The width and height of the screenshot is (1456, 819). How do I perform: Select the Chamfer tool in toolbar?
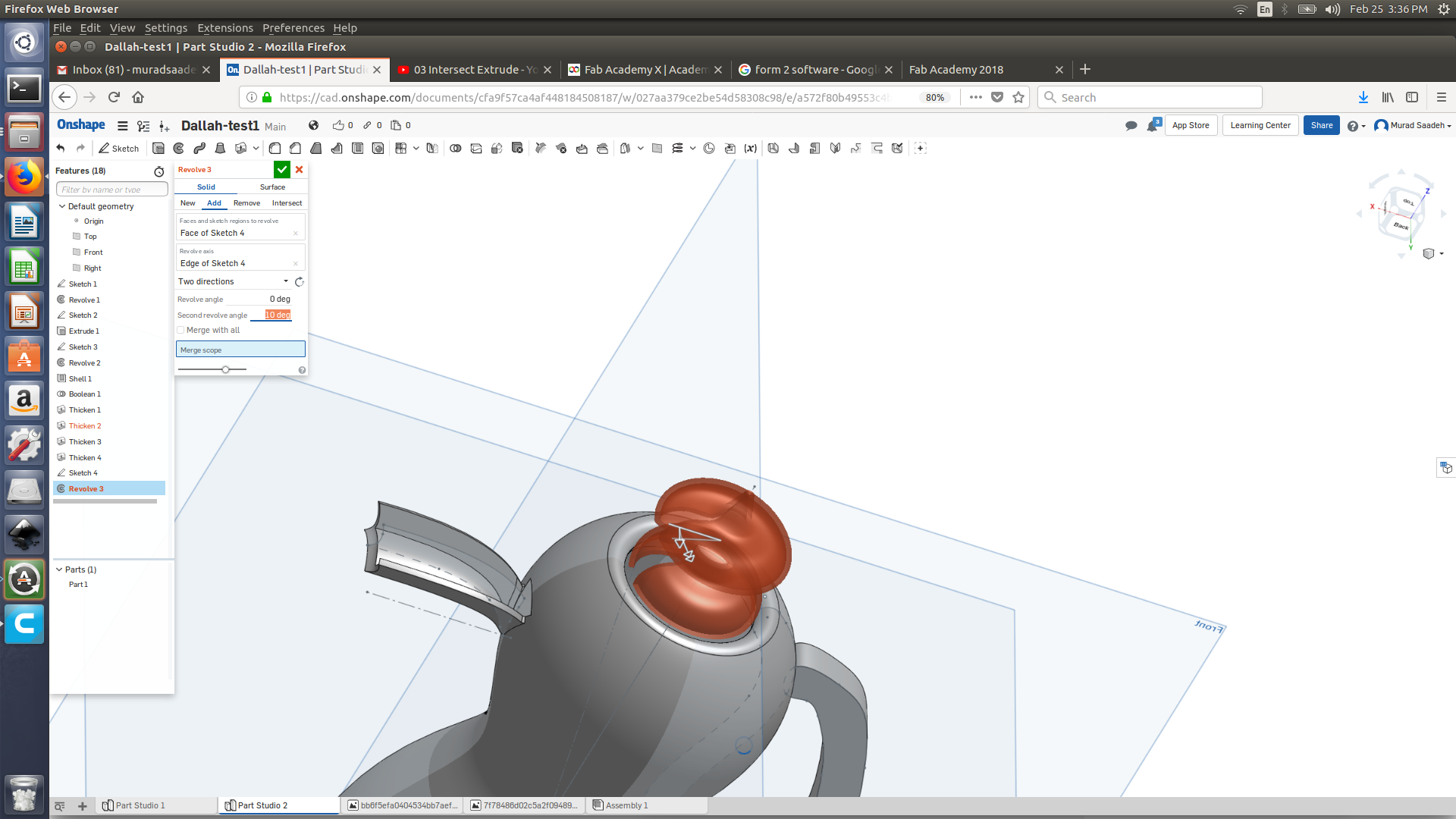[296, 149]
